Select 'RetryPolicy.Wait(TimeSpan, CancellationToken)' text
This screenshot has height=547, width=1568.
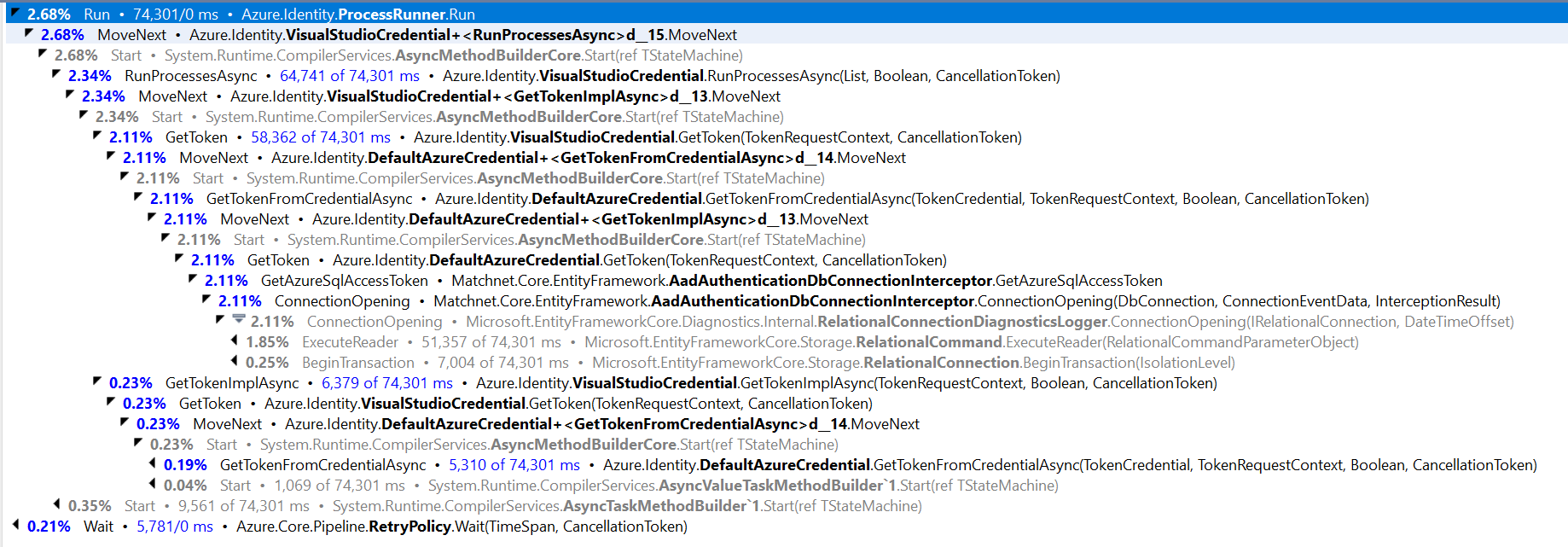tap(528, 527)
